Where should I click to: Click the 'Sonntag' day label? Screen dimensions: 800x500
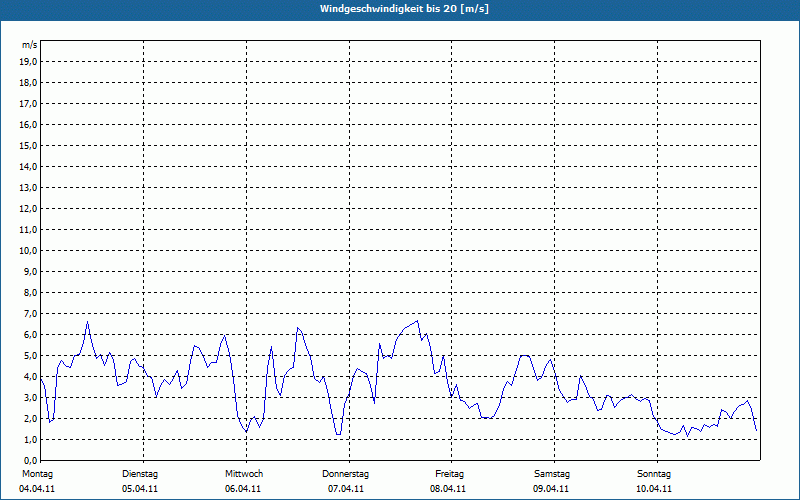coord(654,474)
